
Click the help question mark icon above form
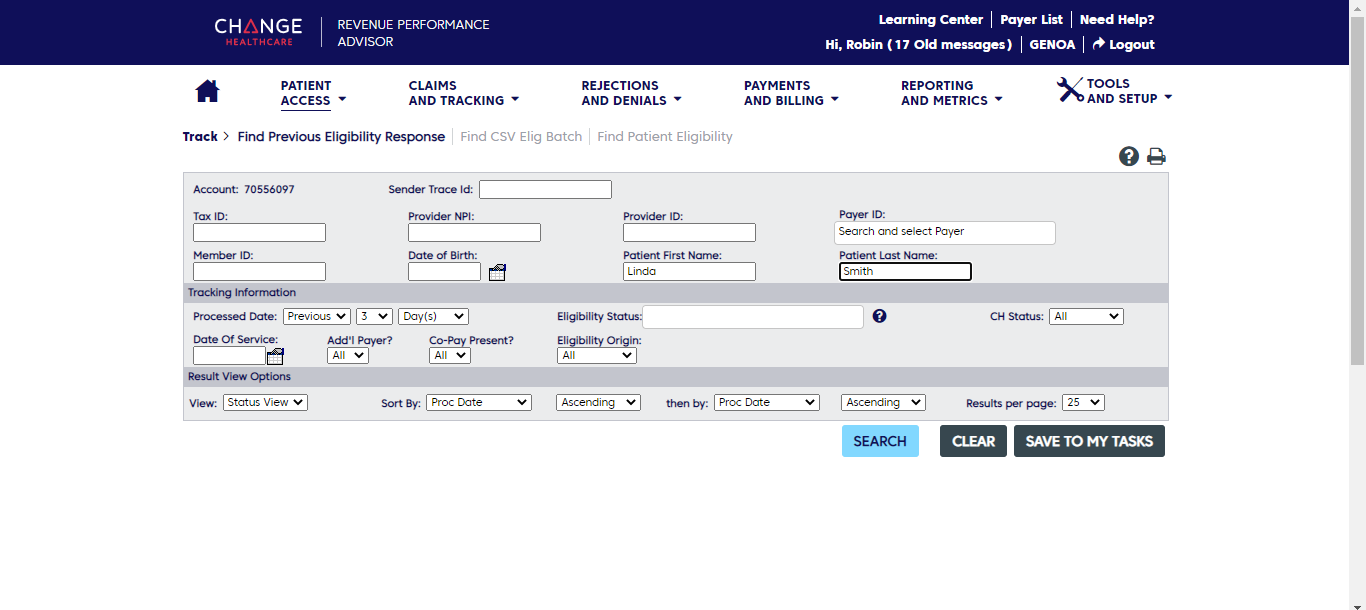point(1129,156)
